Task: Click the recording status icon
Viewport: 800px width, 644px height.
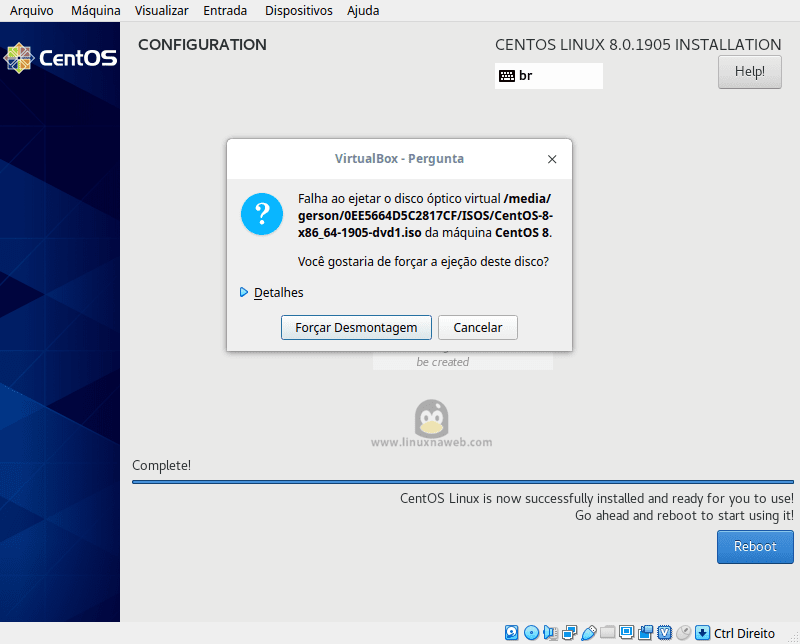Action: (645, 633)
